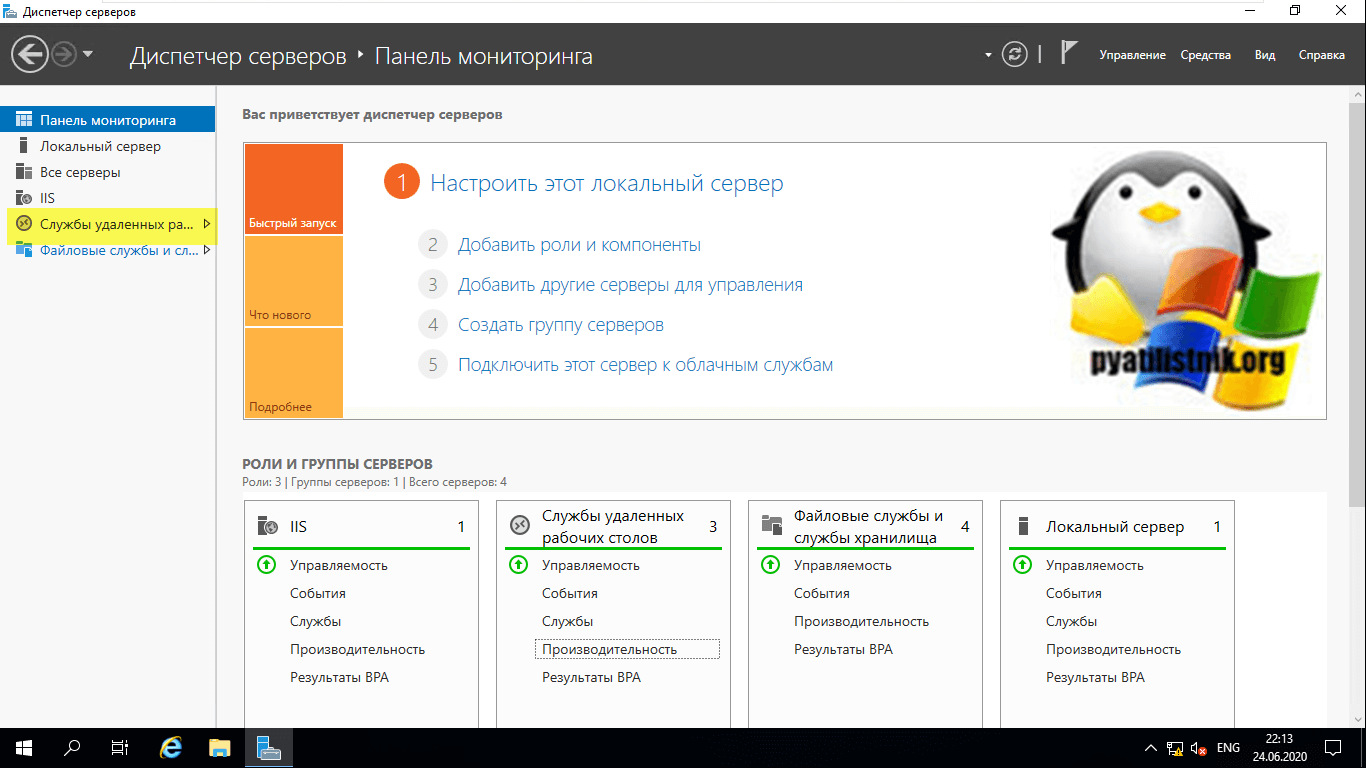This screenshot has height=768, width=1366.
Task: Click the IIS icon in sidebar
Action: 24,198
